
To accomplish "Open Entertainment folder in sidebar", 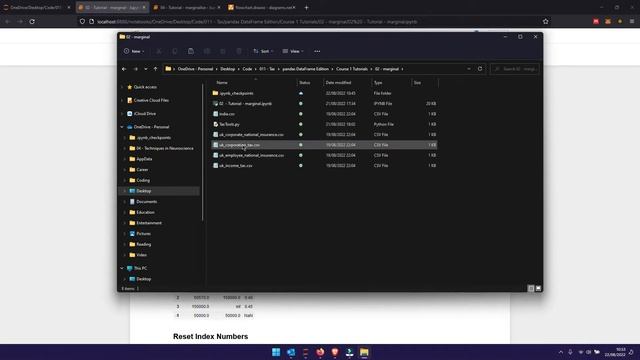I will click(149, 223).
